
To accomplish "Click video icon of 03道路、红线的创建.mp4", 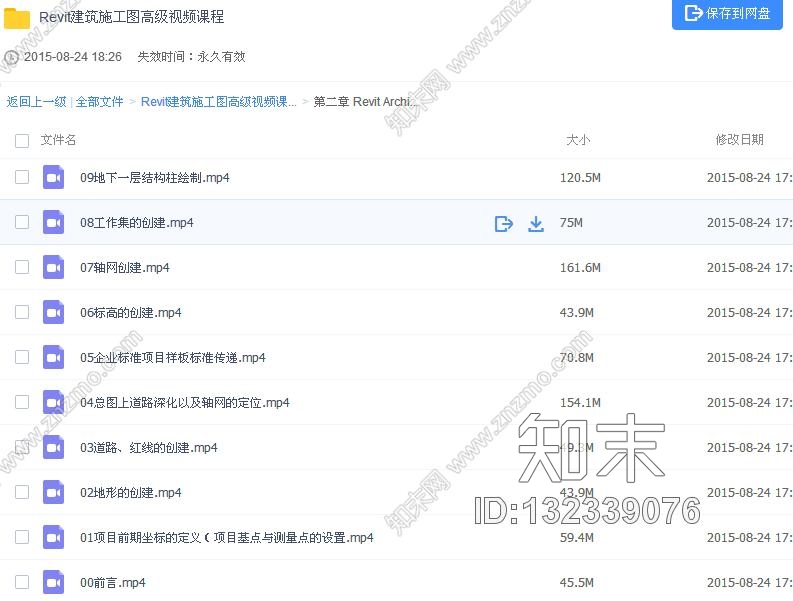I will (x=54, y=447).
